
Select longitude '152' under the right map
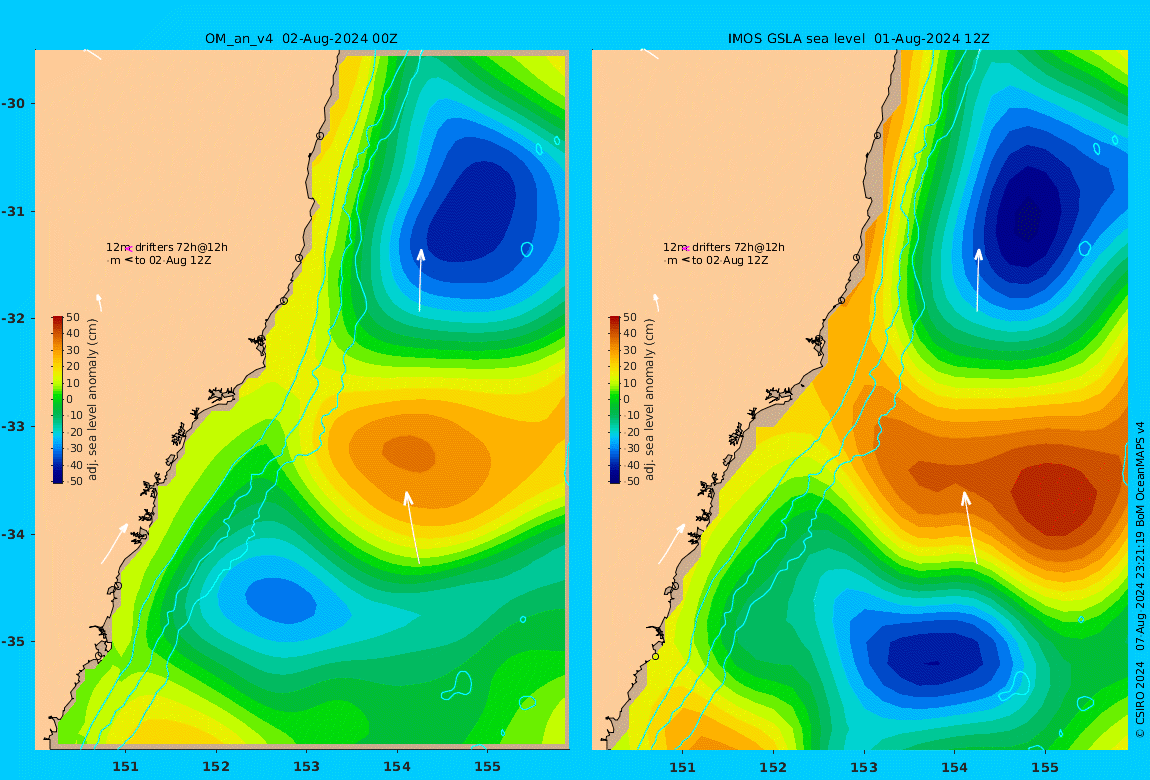pos(773,767)
